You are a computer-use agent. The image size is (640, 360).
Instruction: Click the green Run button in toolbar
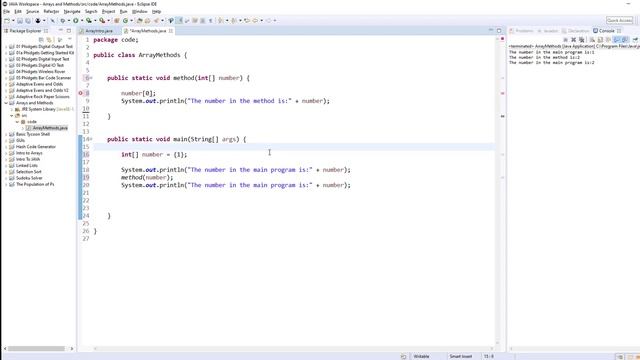(76, 20)
